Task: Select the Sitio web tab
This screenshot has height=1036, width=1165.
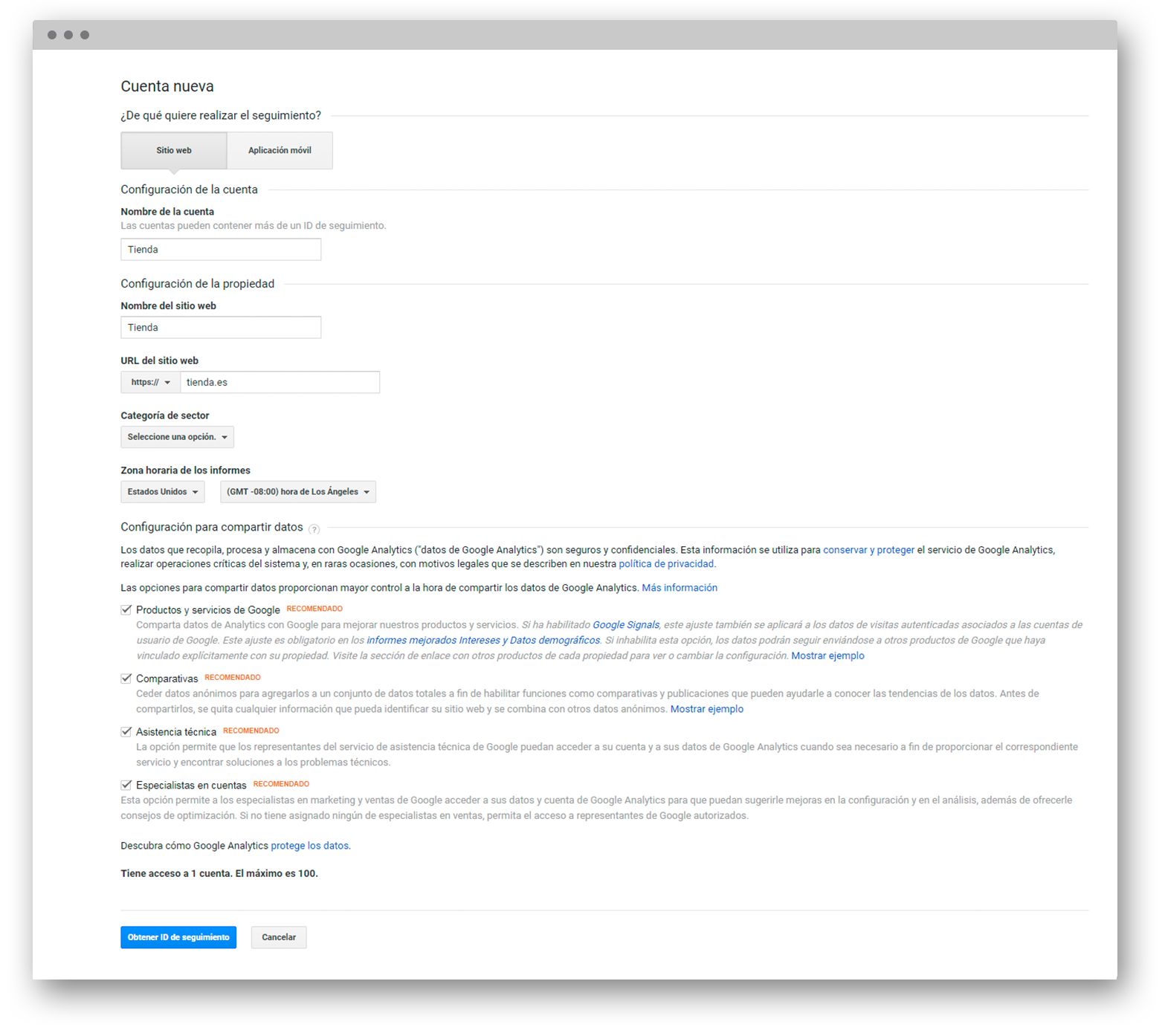Action: 174,150
